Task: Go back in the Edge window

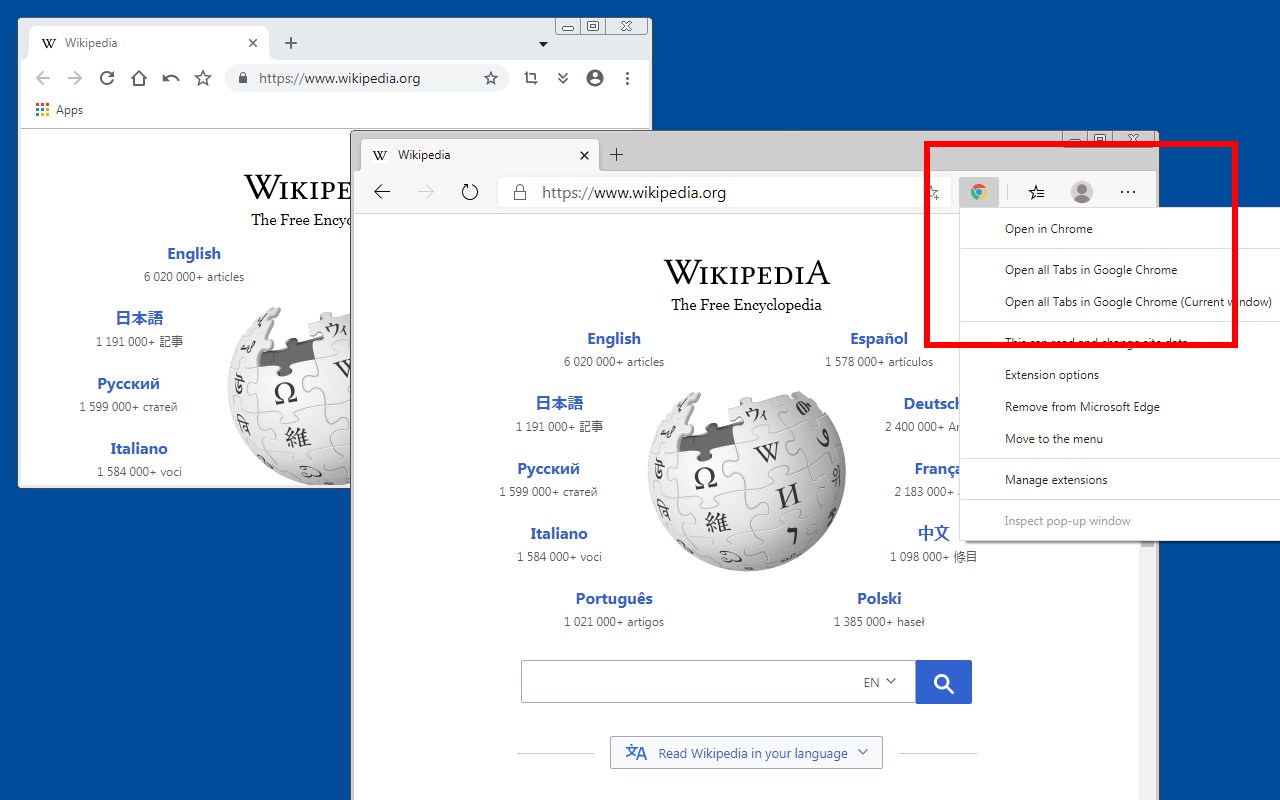Action: click(x=382, y=192)
